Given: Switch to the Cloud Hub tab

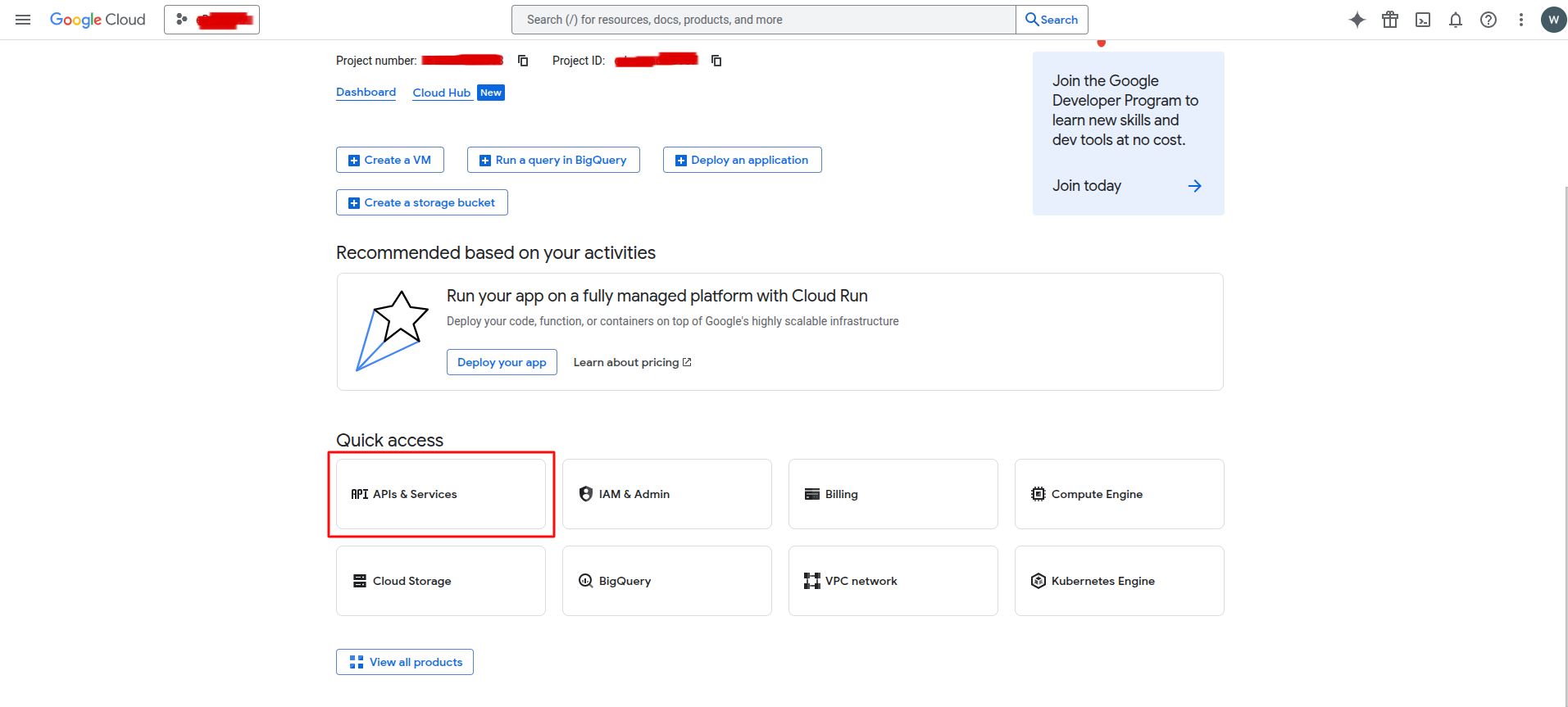Looking at the screenshot, I should point(441,93).
